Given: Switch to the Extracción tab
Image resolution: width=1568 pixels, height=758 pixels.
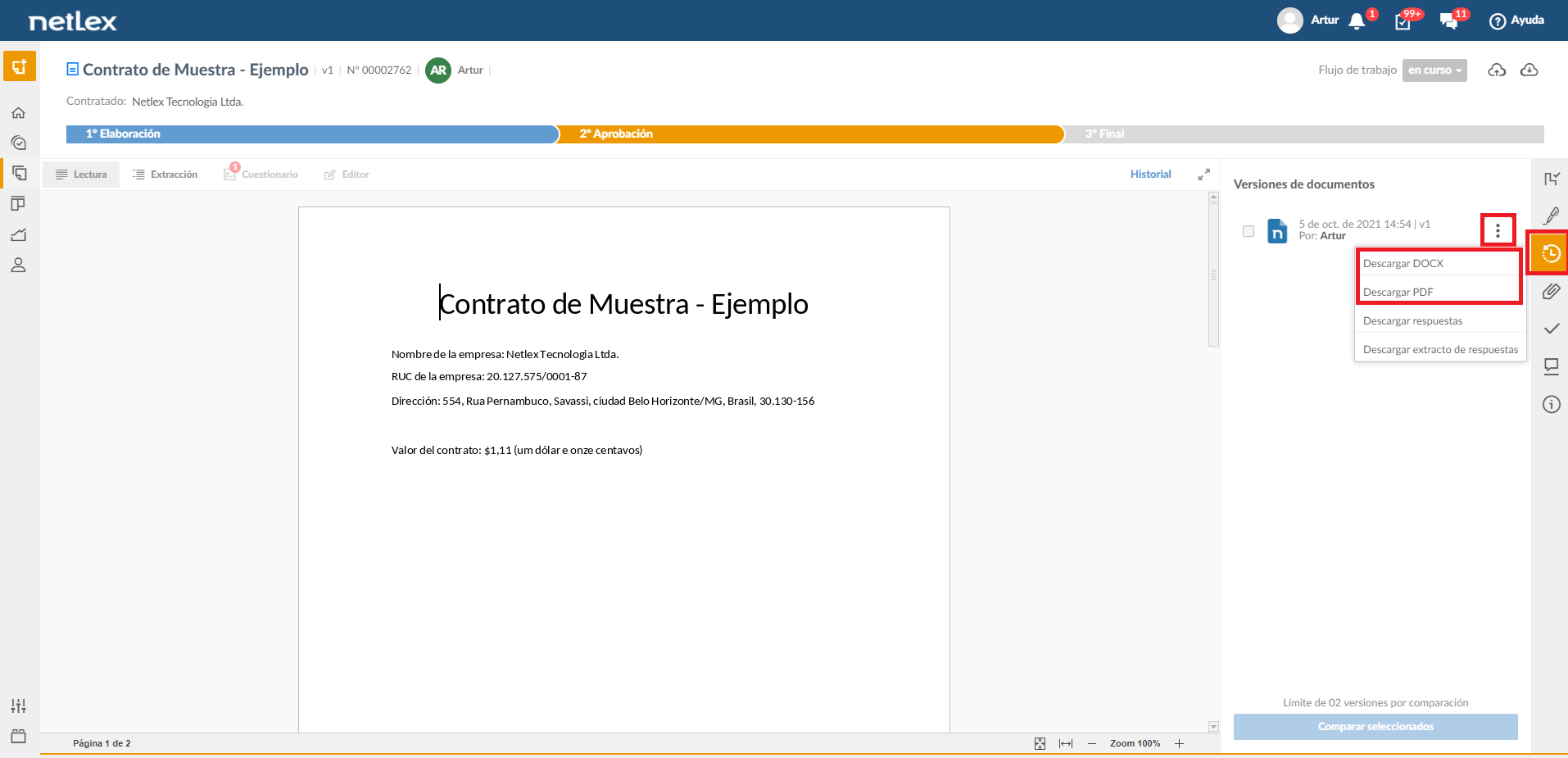Looking at the screenshot, I should pos(165,175).
